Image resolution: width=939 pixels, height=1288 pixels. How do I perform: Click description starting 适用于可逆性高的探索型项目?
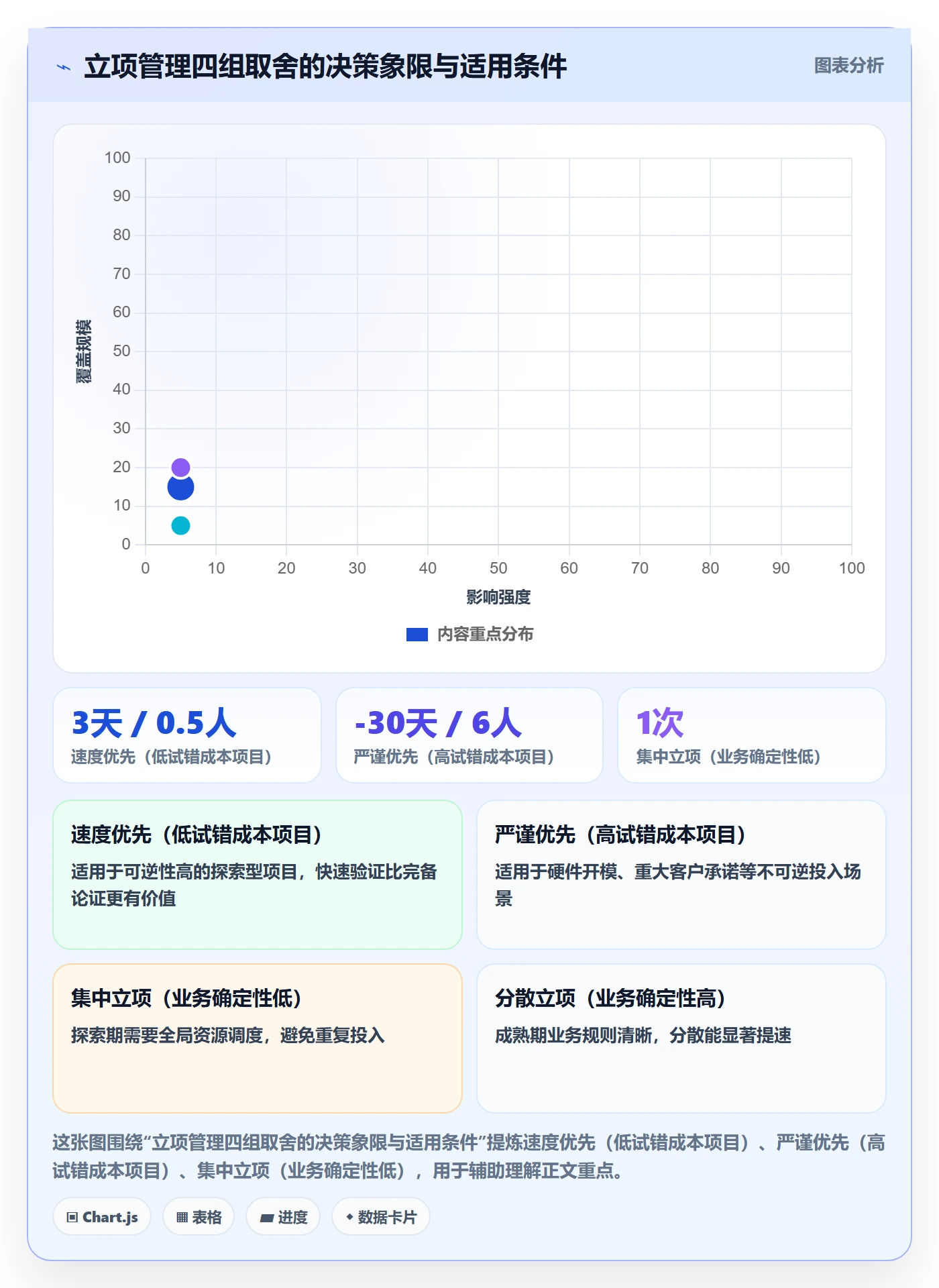pyautogui.click(x=254, y=885)
